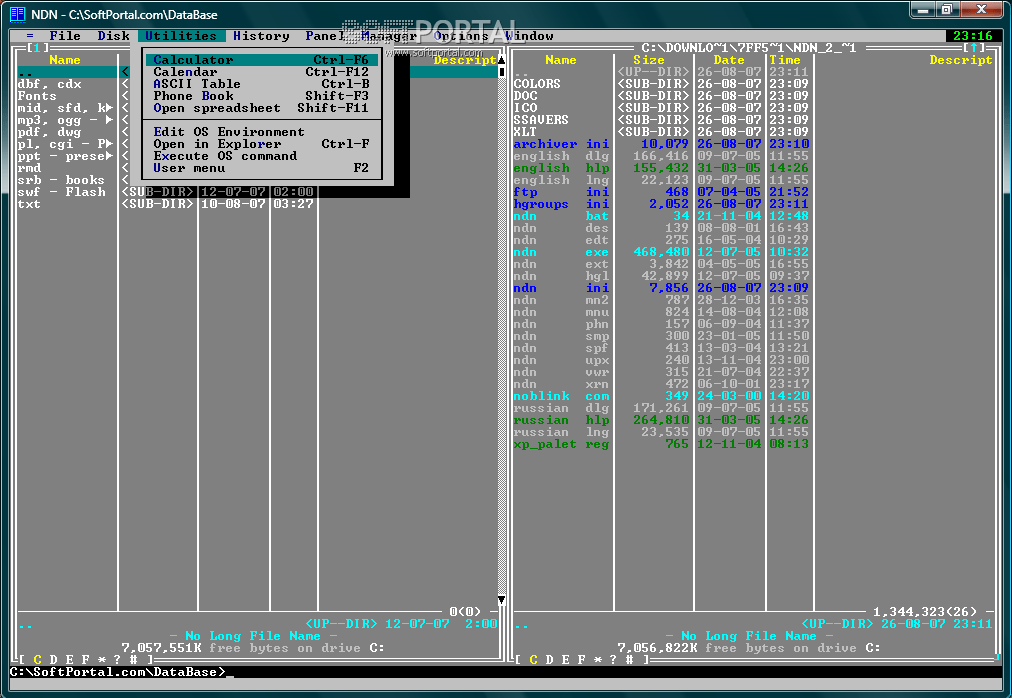This screenshot has width=1012, height=698.
Task: Click the Date column header in right panel
Action: (729, 60)
